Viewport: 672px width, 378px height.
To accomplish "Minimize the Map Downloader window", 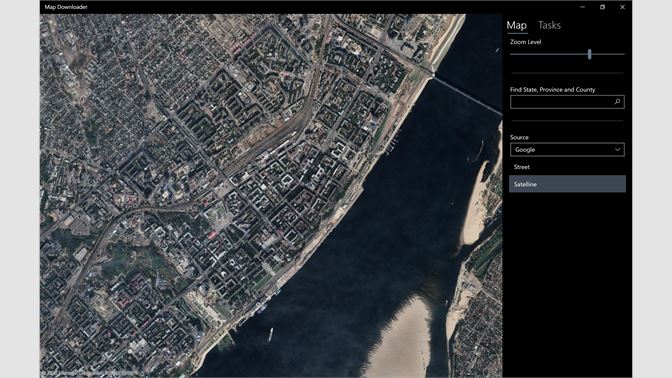I will (x=582, y=7).
